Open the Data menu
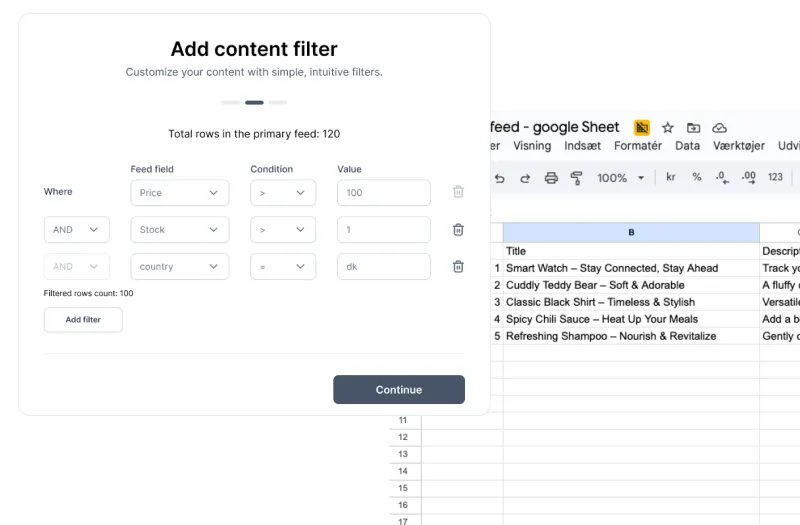The image size is (800, 525). [687, 146]
